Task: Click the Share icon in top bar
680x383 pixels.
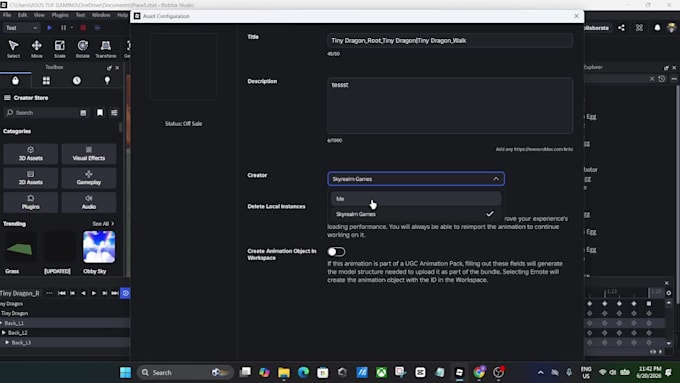Action: (621, 28)
